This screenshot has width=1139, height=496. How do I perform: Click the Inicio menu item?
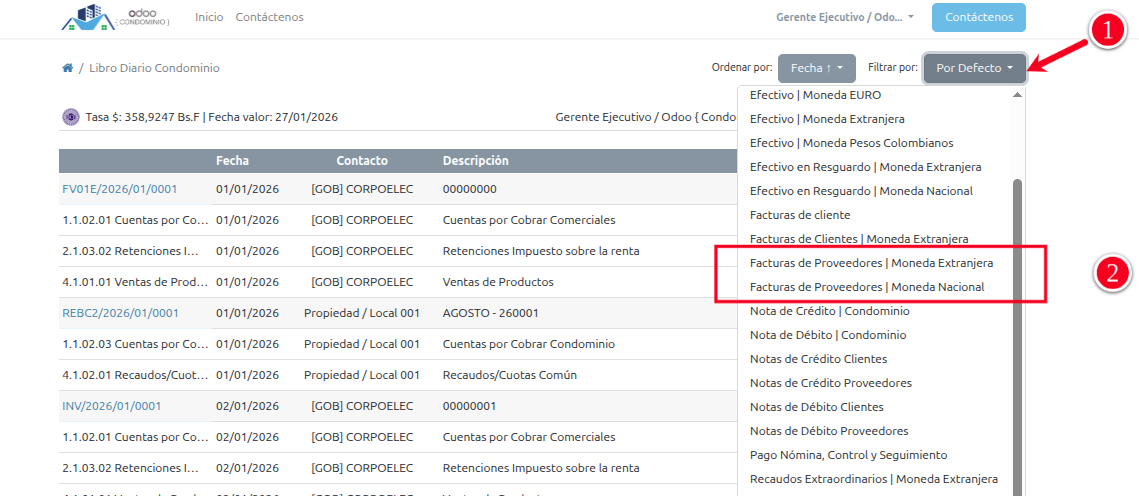pos(209,17)
